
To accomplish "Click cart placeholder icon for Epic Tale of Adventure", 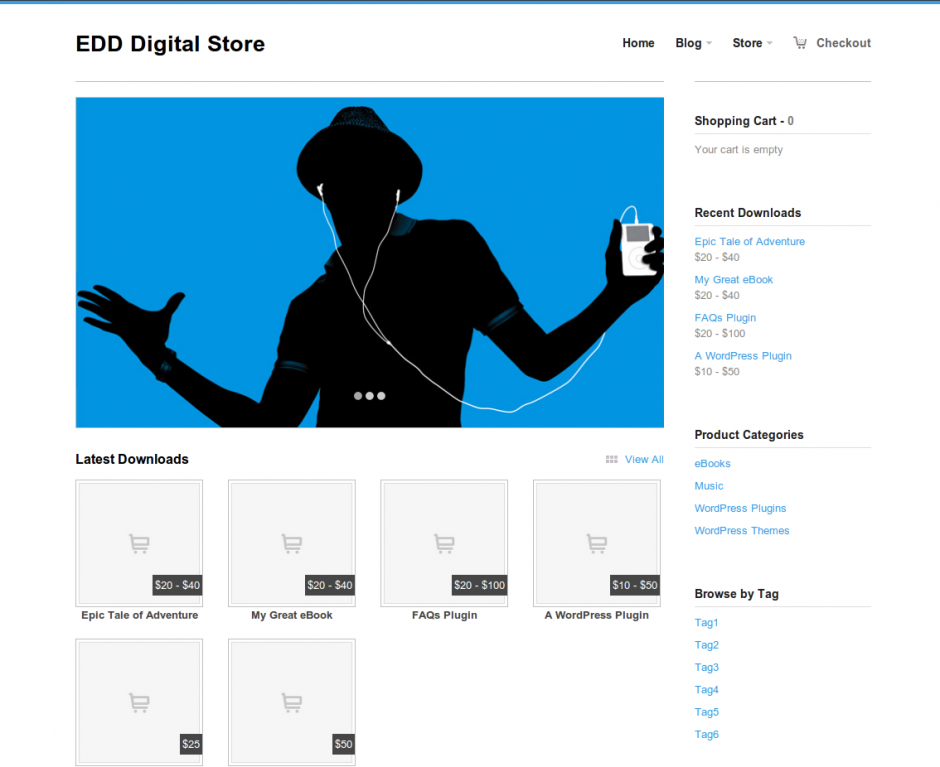I will 139,543.
